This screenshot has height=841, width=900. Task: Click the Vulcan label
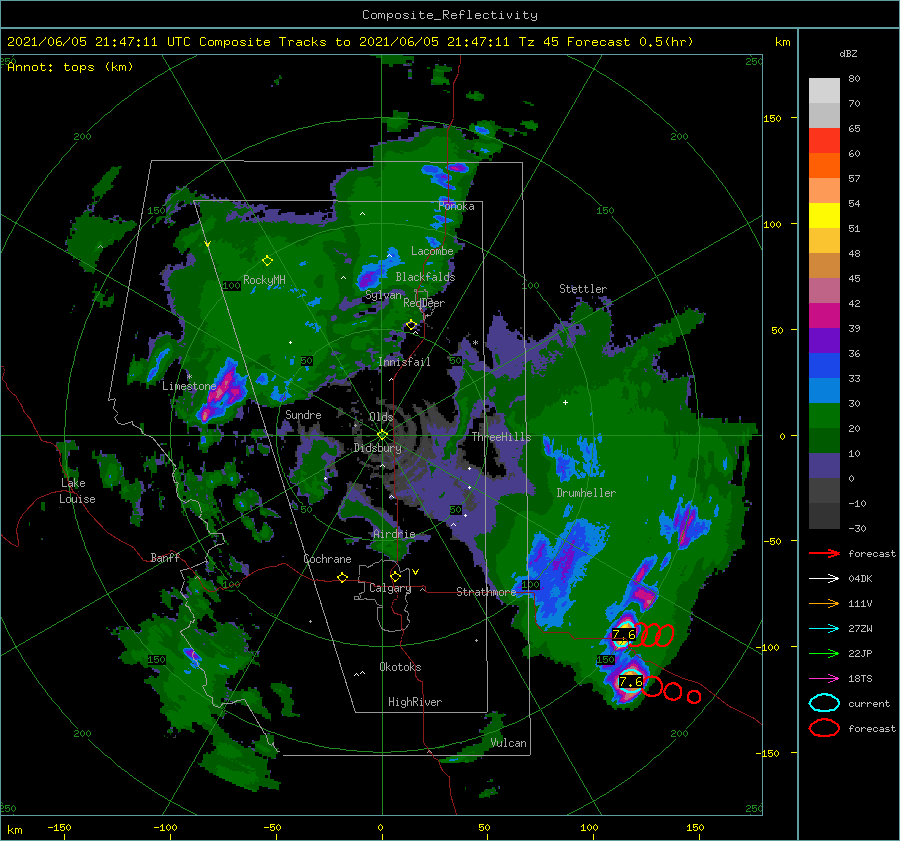pyautogui.click(x=509, y=743)
